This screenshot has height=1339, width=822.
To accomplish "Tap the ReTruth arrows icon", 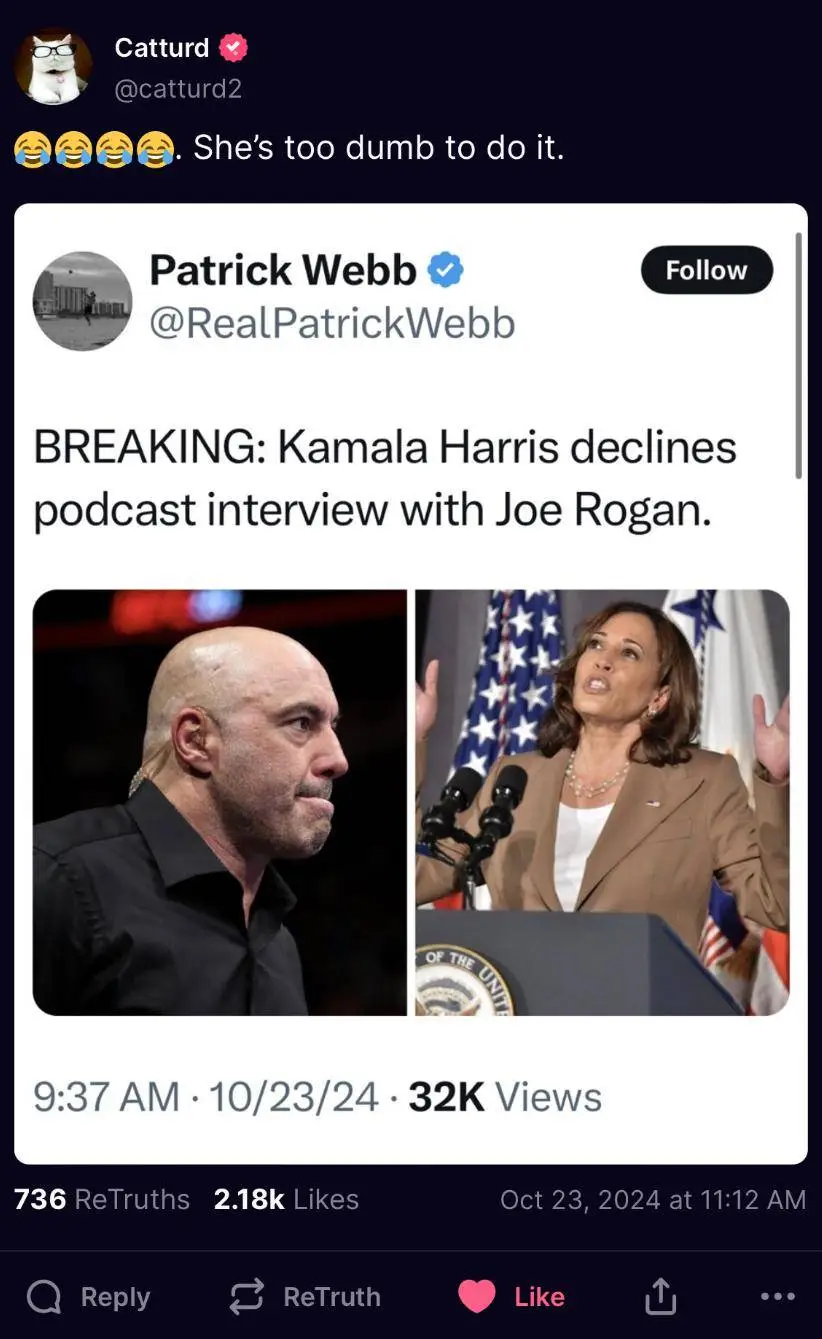I will point(247,1297).
